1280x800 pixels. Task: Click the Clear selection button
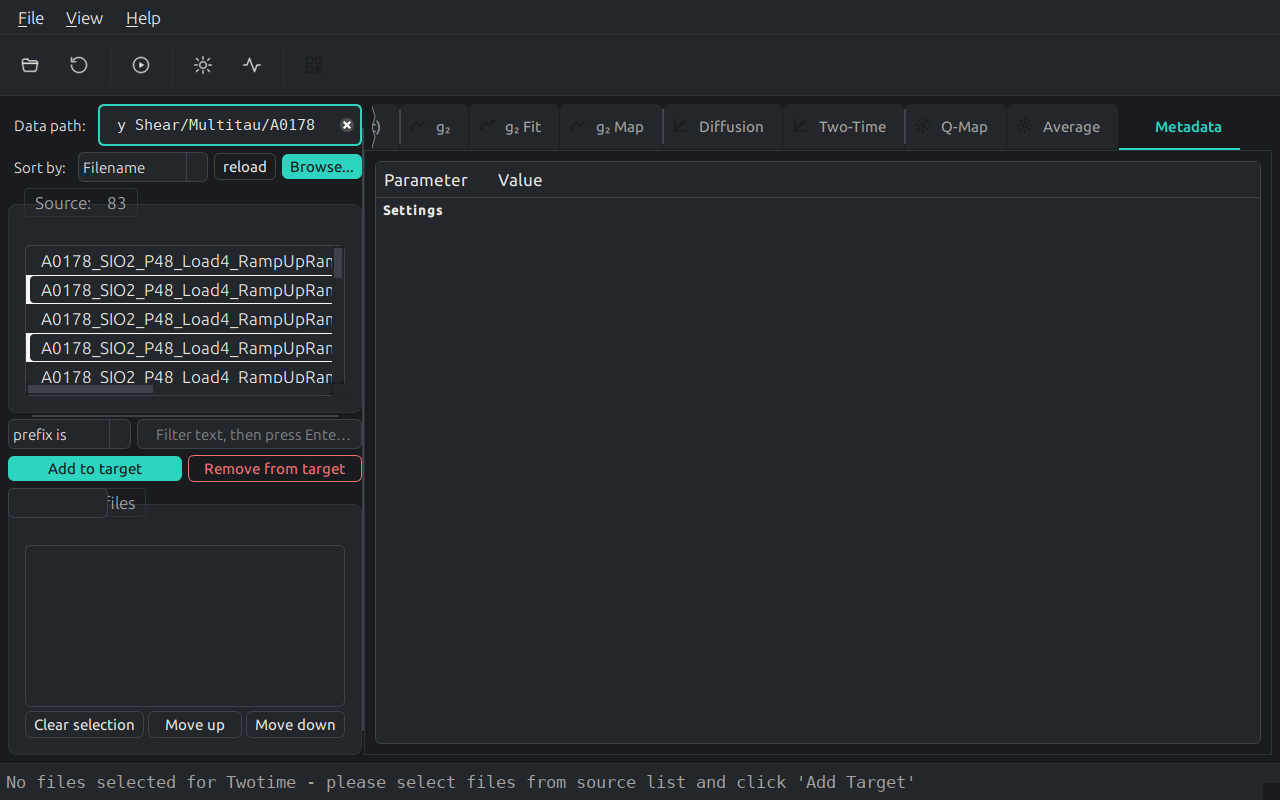tap(84, 725)
